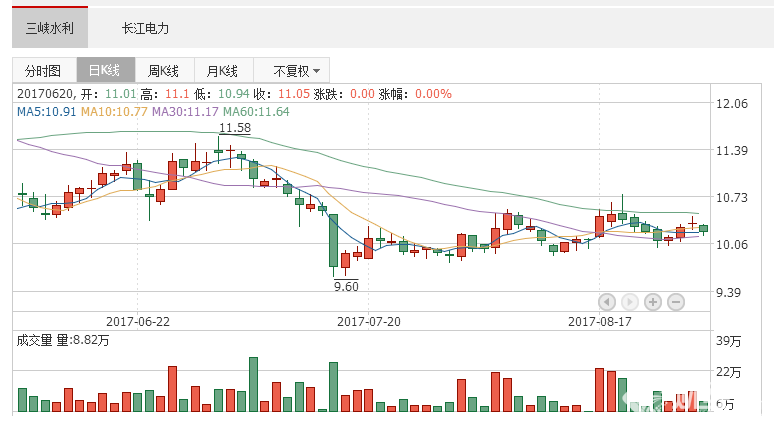The image size is (781, 428).
Task: Click the chart scroll-left arrow icon
Action: [x=607, y=302]
